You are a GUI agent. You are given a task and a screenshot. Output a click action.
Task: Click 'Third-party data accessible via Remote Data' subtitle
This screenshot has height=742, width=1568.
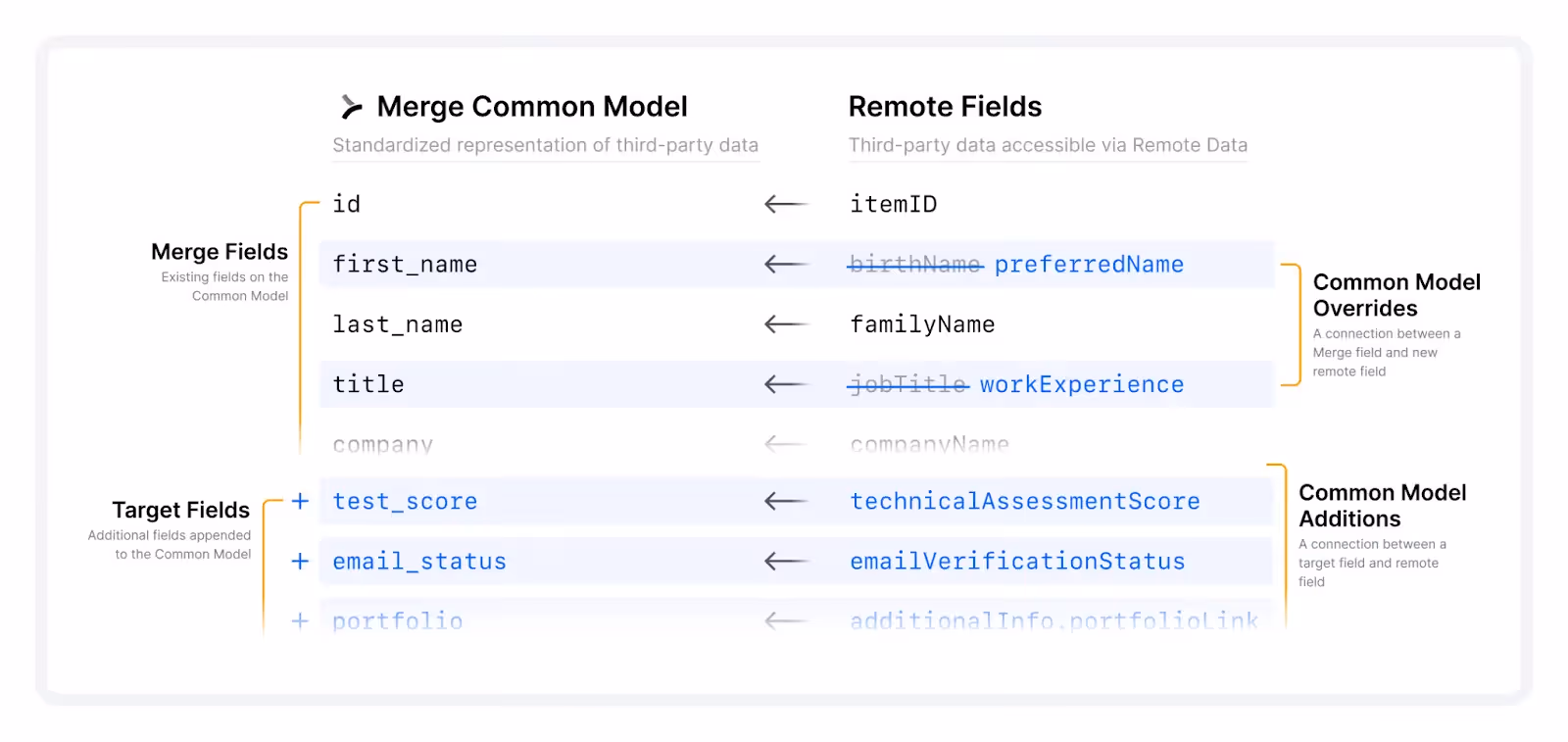(1048, 145)
